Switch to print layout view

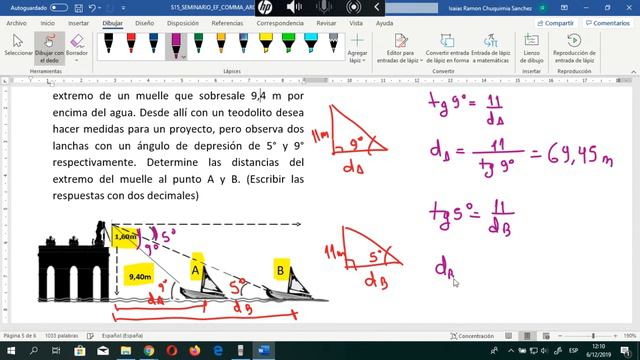[x=527, y=336]
